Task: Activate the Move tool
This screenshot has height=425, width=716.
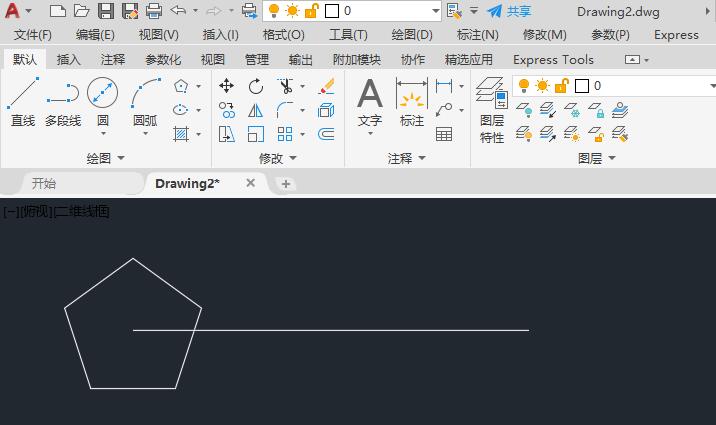Action: coord(226,86)
